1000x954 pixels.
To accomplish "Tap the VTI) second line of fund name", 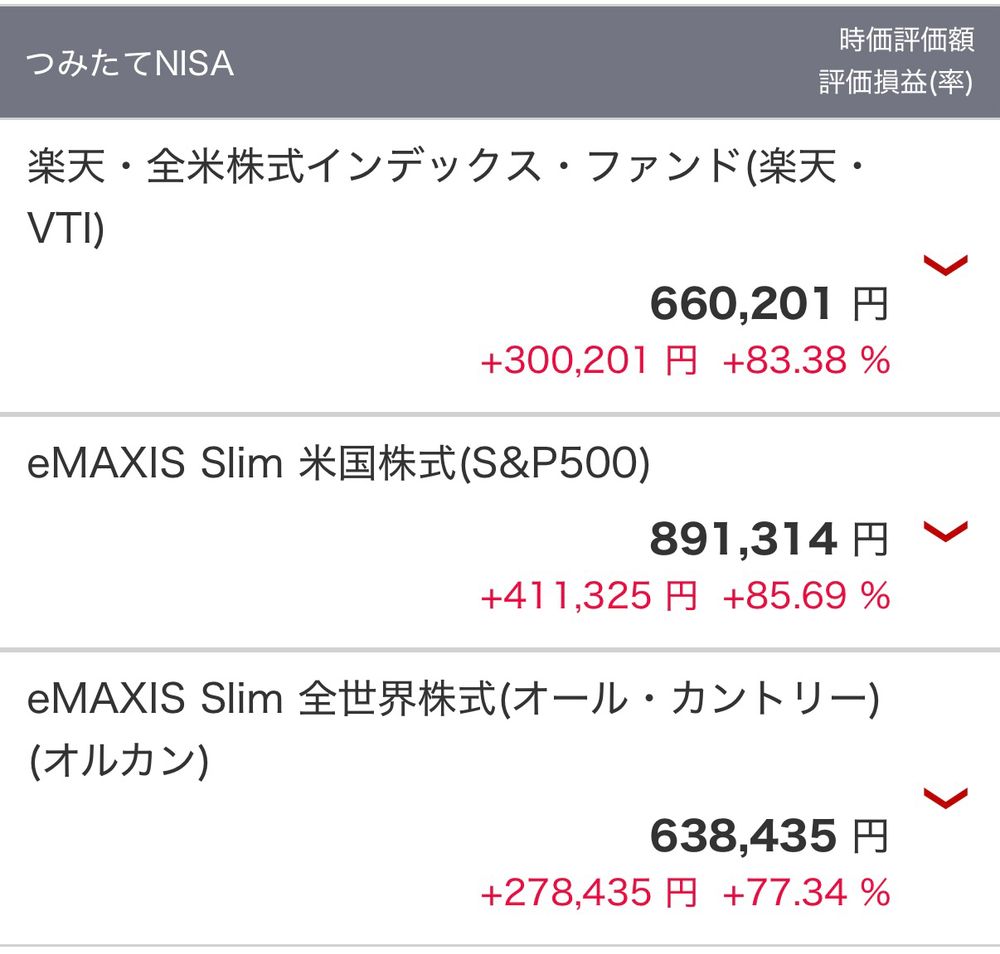I will 65,231.
